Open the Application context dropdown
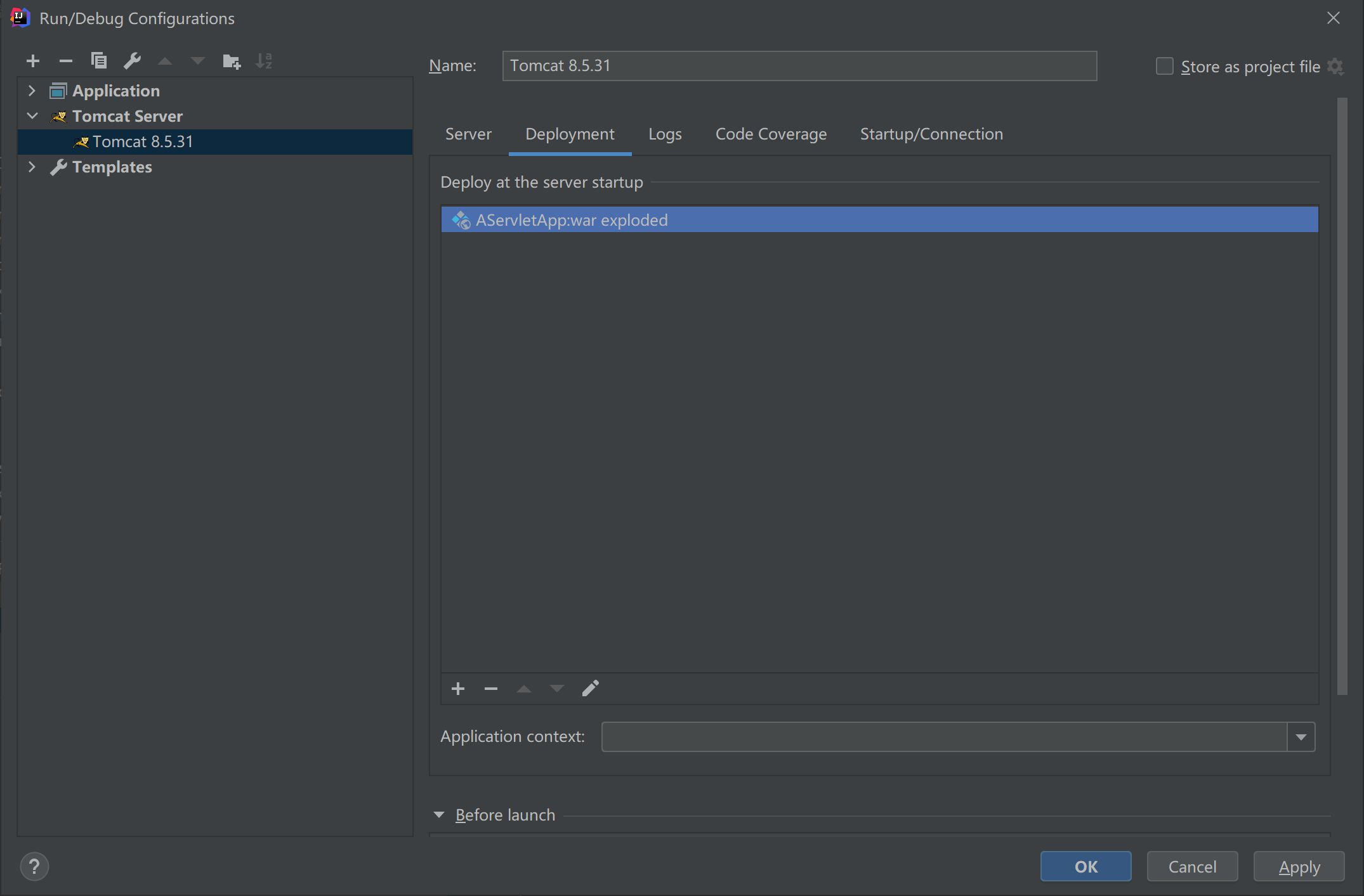1364x896 pixels. click(1301, 737)
